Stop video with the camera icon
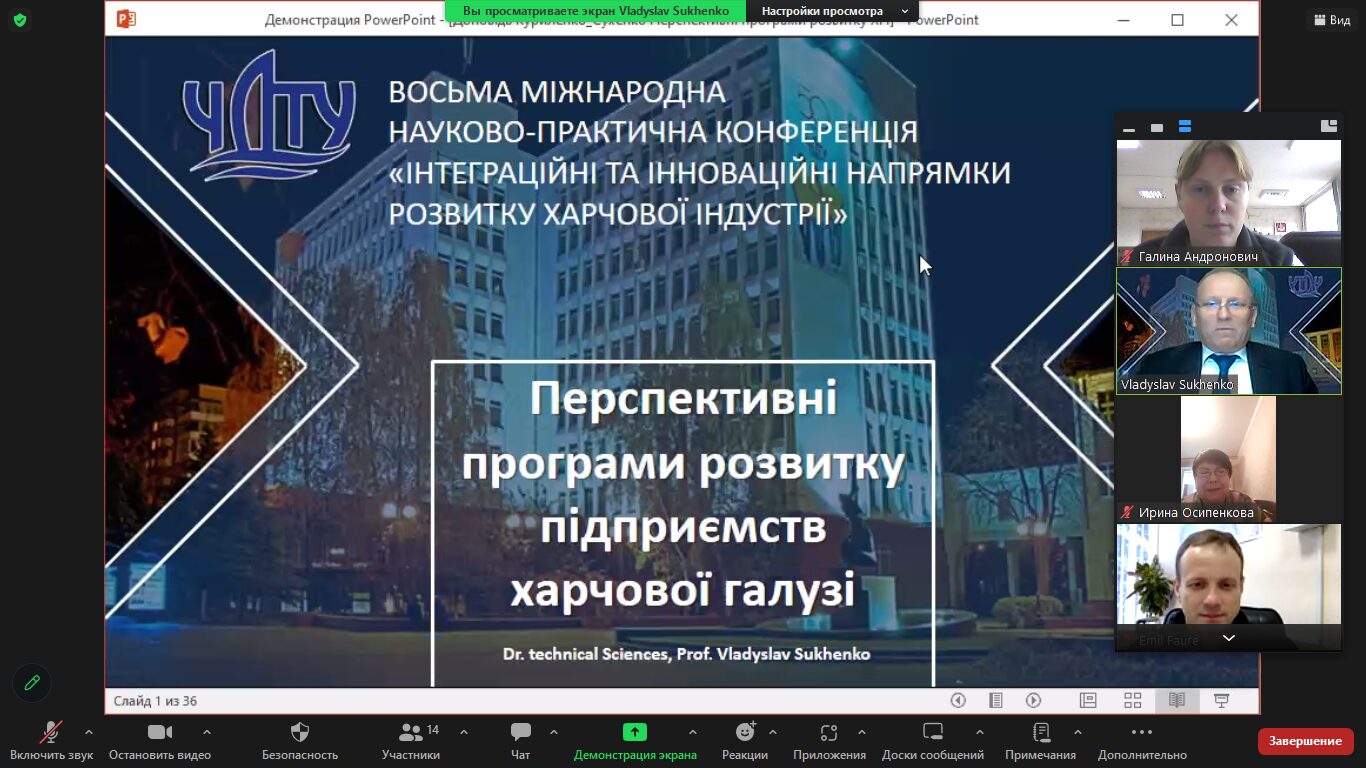 tap(160, 732)
